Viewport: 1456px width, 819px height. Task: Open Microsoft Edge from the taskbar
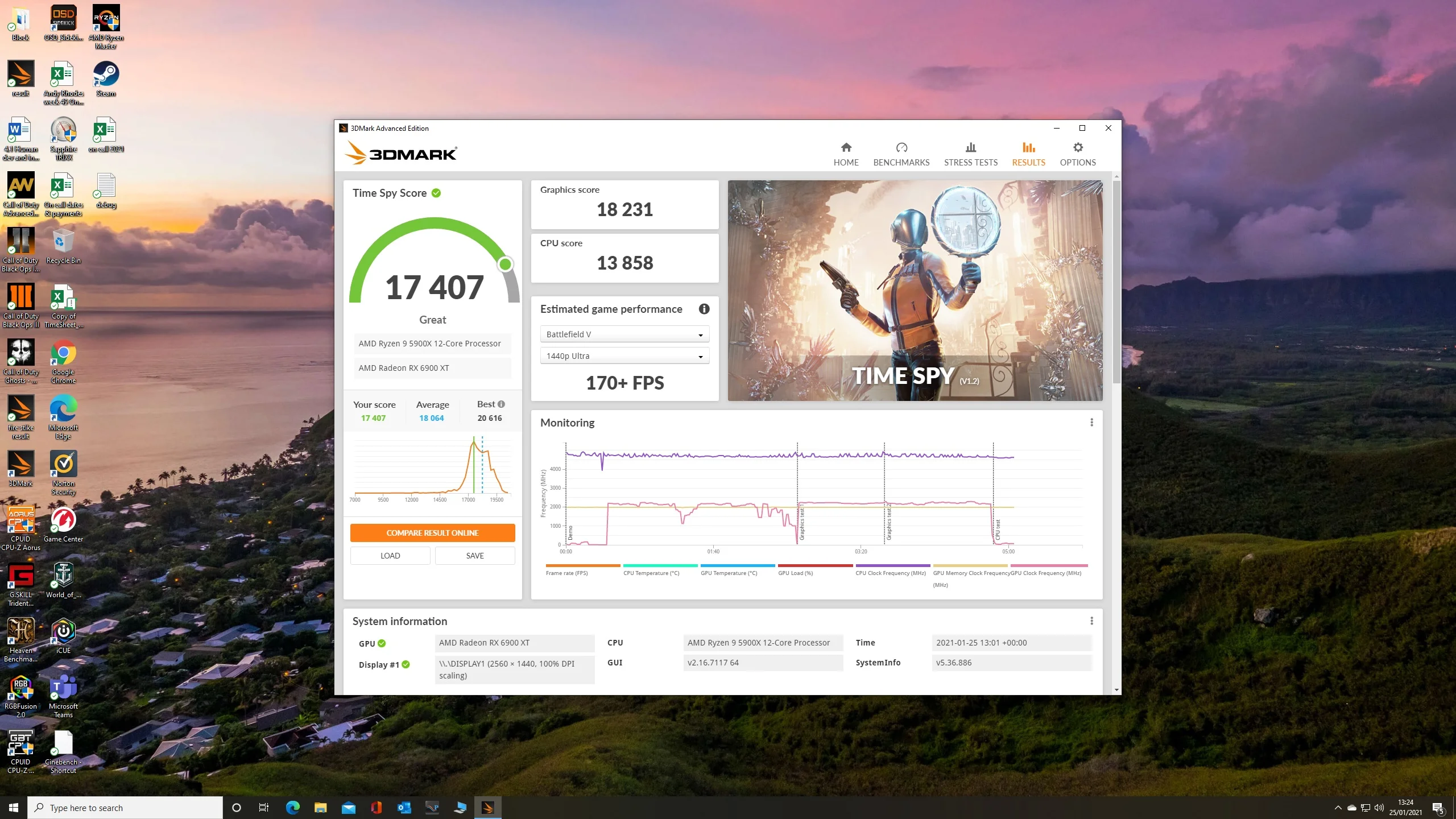(x=292, y=807)
